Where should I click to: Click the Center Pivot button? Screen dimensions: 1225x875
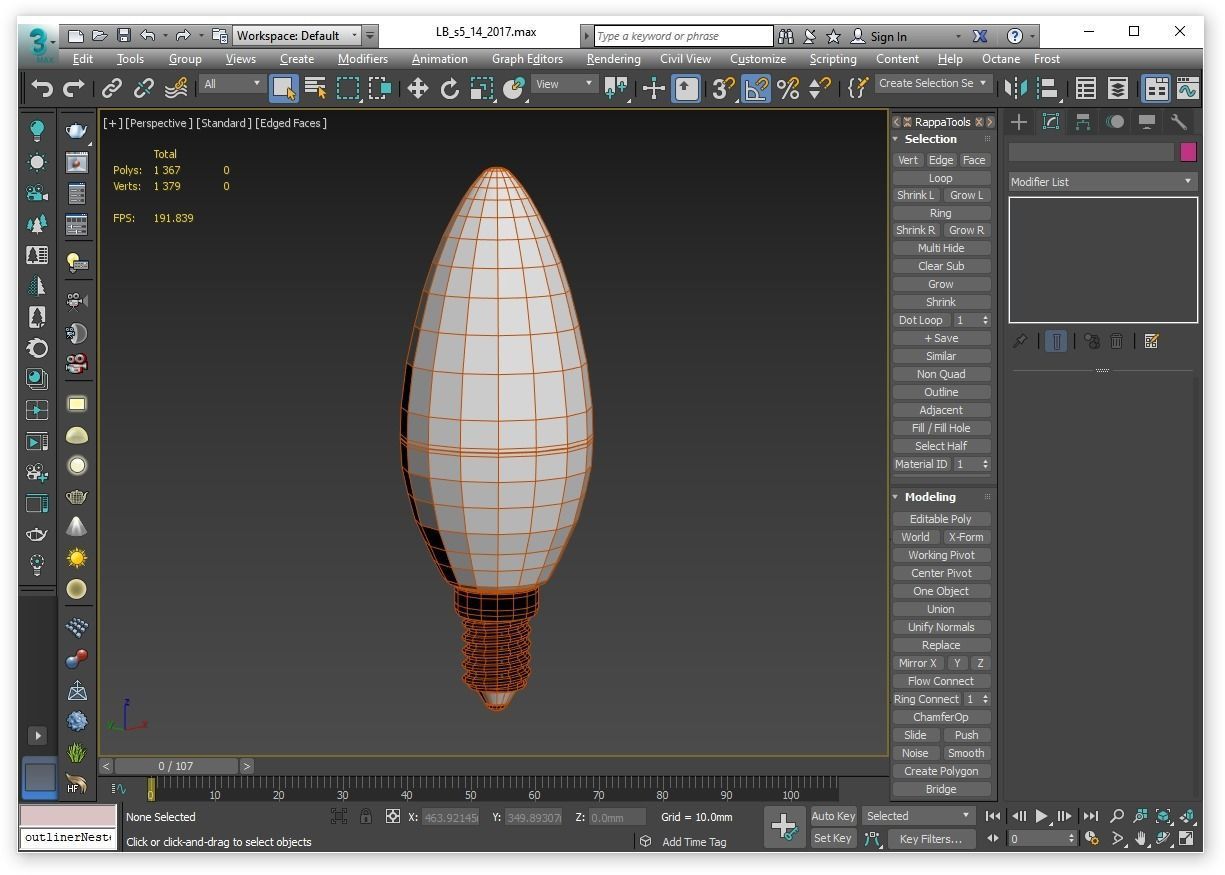pyautogui.click(x=941, y=573)
